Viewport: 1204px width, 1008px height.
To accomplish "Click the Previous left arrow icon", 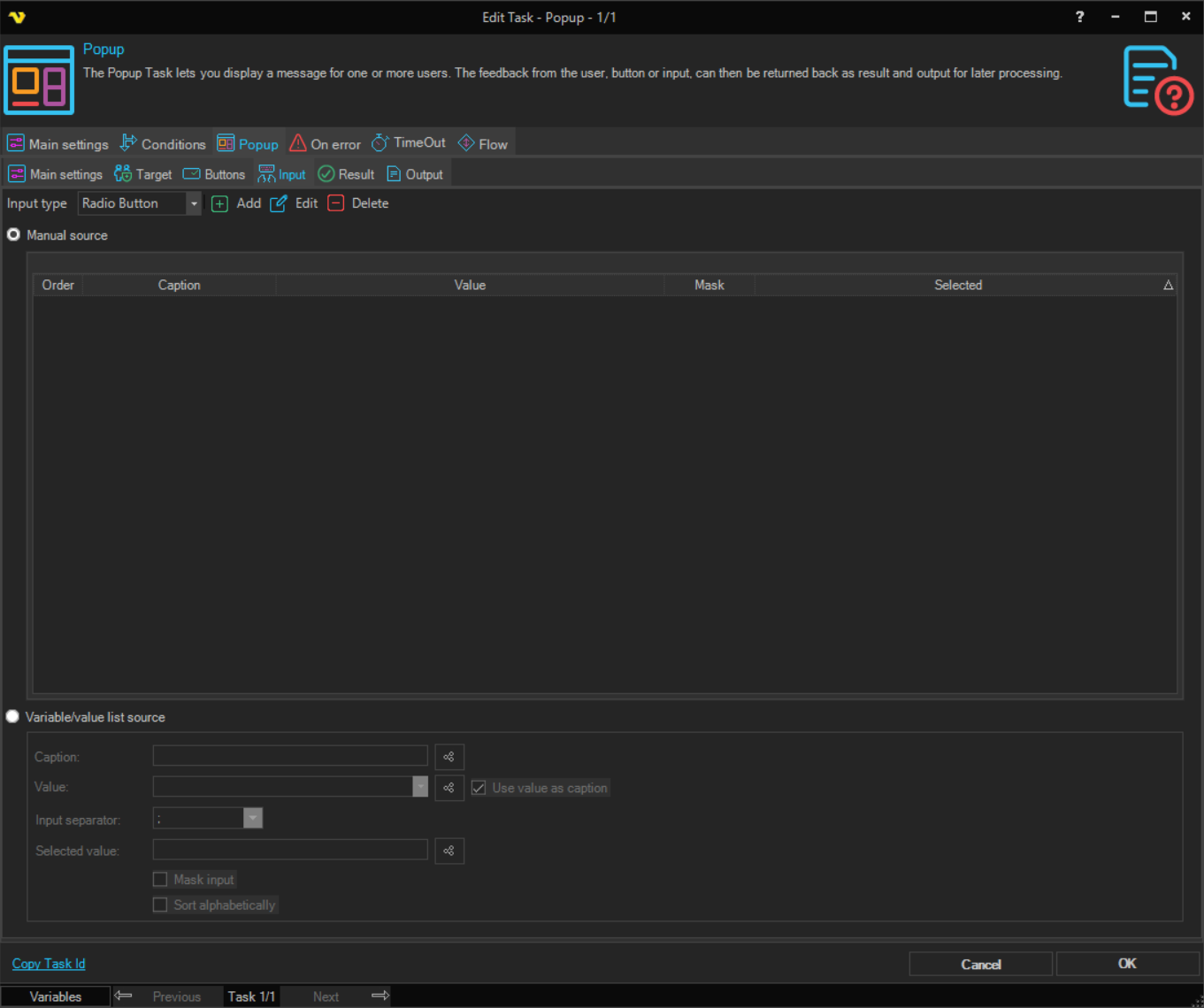I will click(x=124, y=997).
